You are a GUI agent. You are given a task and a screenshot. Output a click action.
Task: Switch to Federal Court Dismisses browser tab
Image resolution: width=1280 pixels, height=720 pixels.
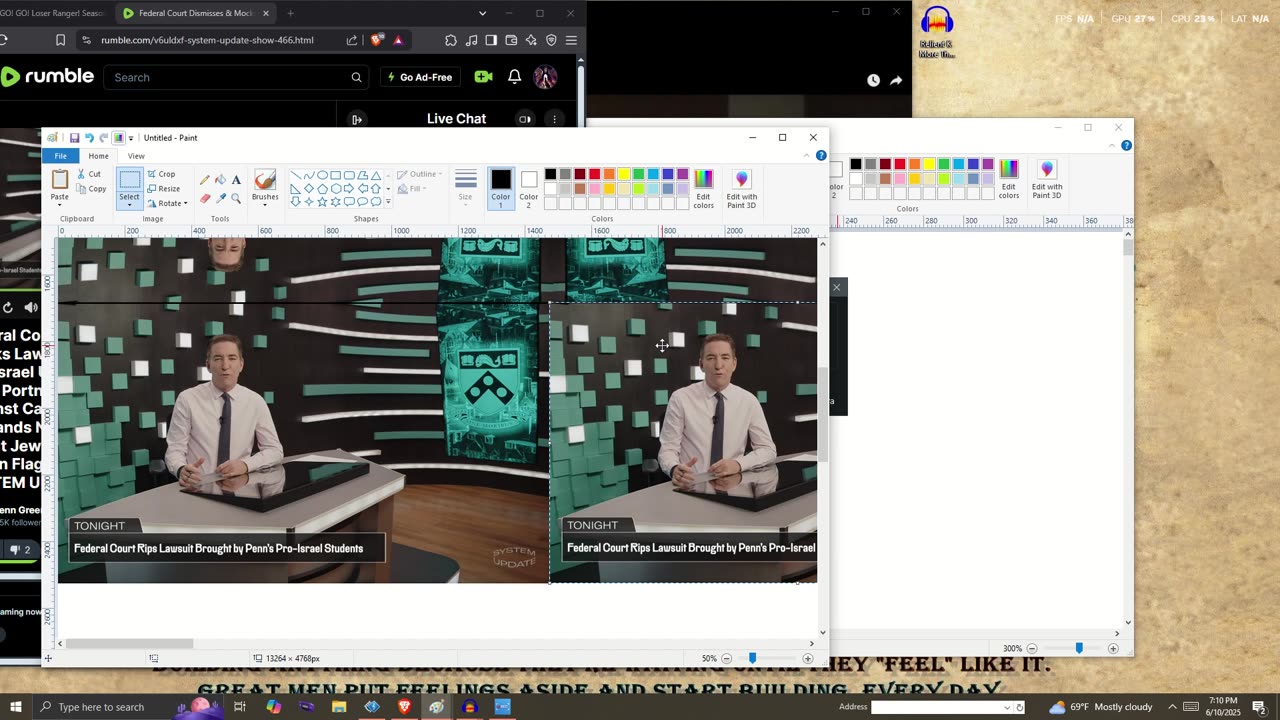tap(196, 13)
